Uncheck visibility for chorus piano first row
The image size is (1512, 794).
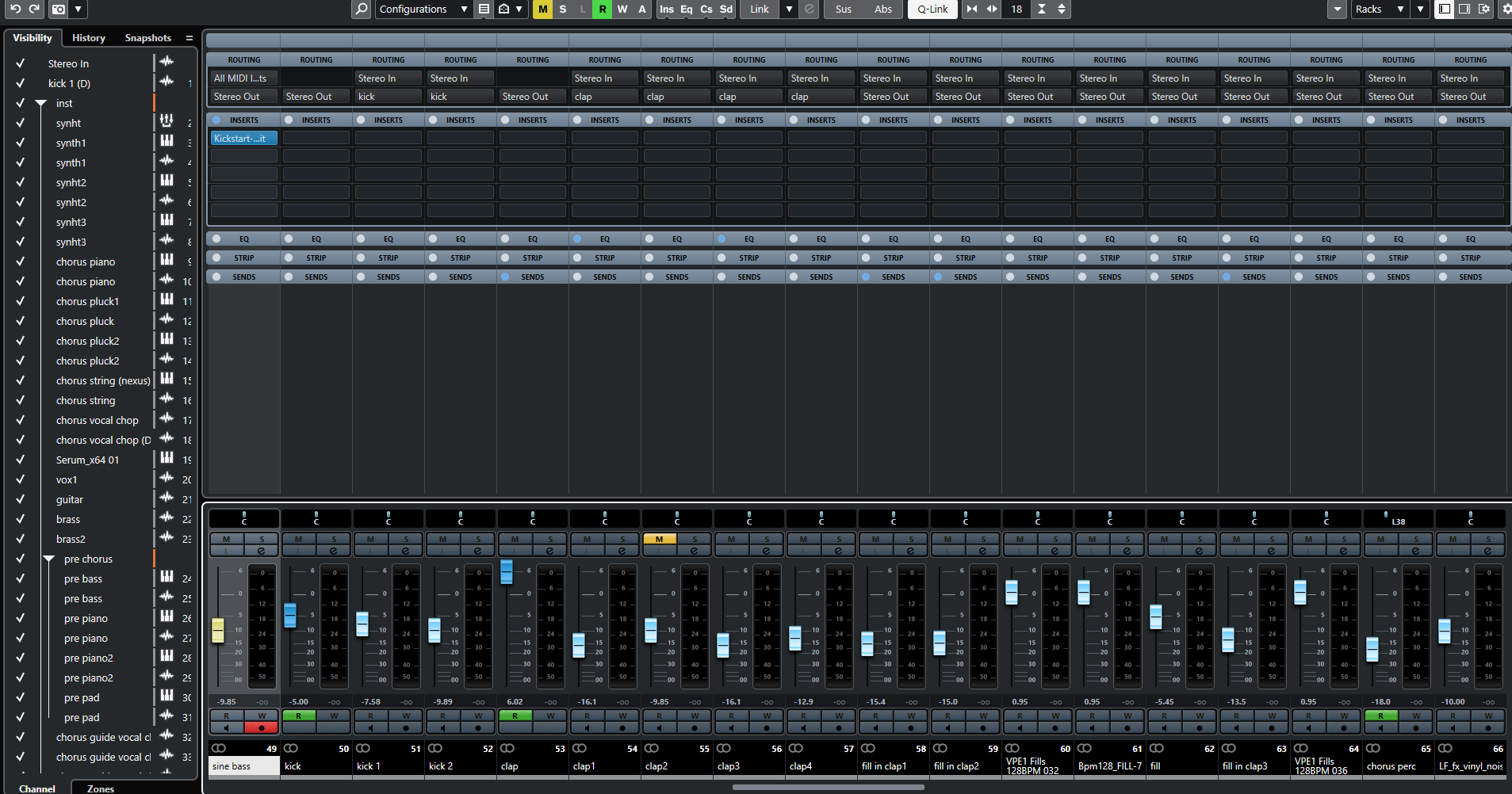point(21,261)
